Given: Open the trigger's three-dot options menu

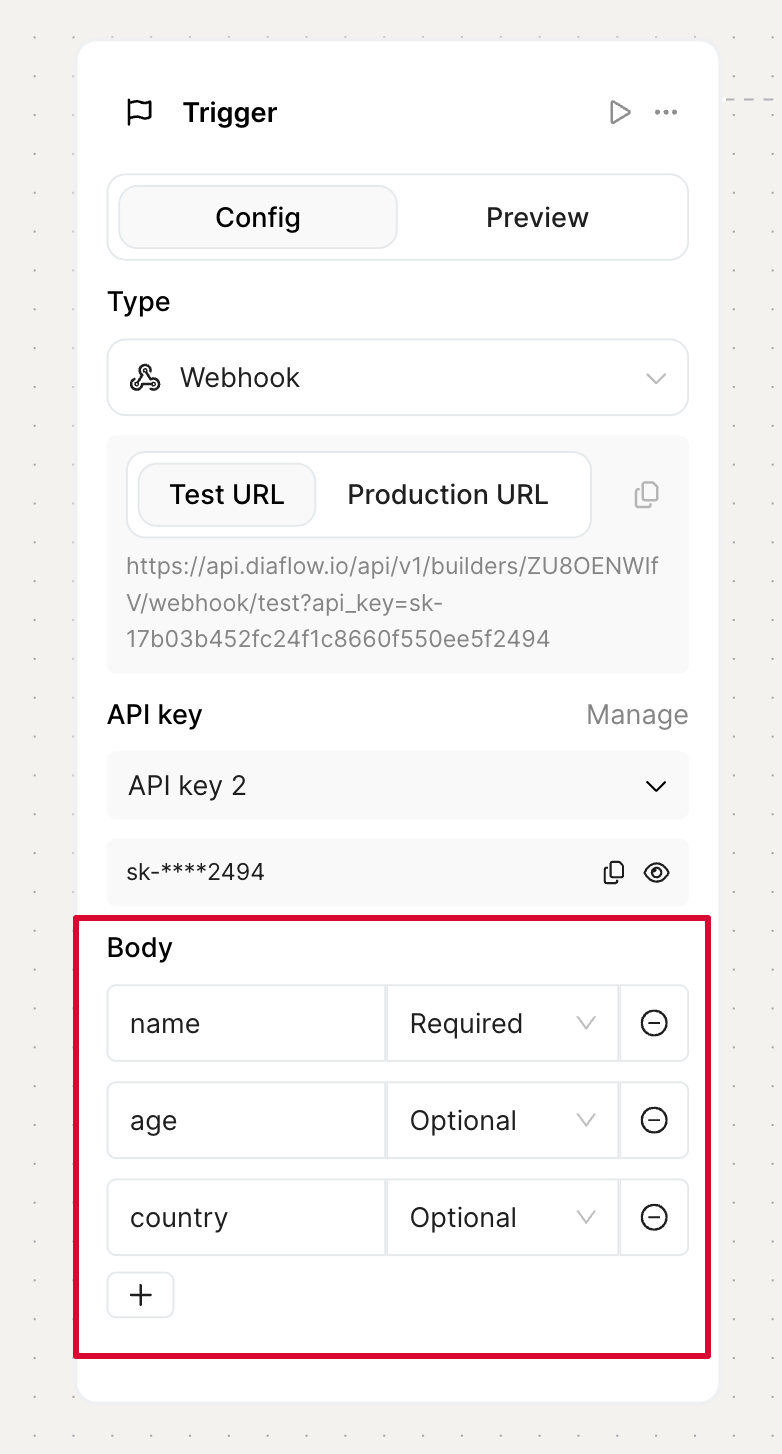Looking at the screenshot, I should [x=666, y=112].
